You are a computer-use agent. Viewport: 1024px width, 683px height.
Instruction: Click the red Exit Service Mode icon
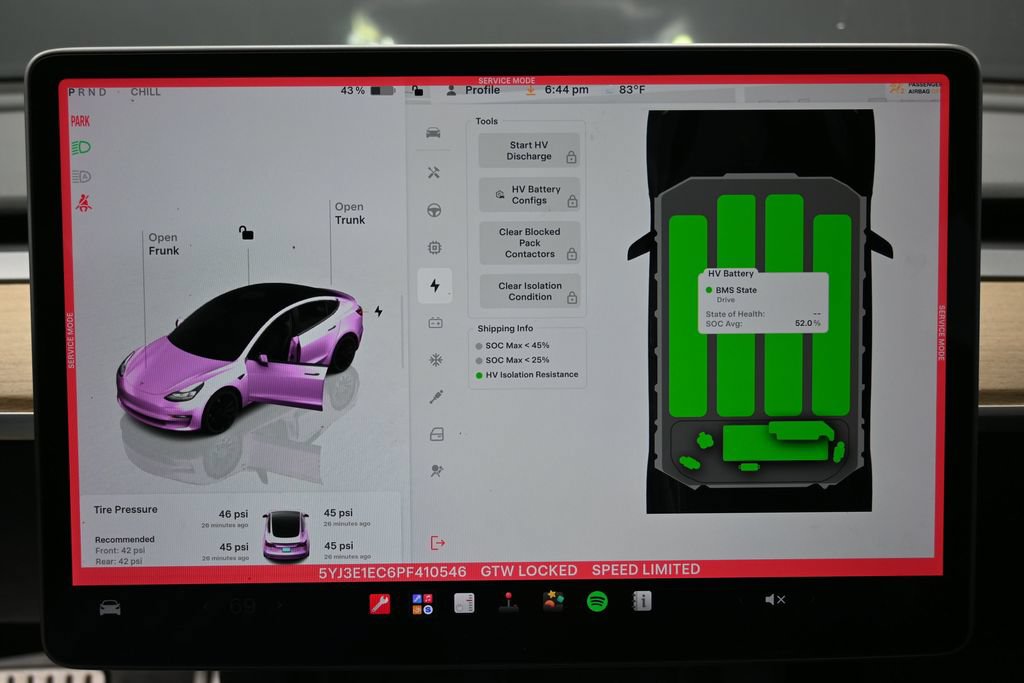pyautogui.click(x=438, y=543)
